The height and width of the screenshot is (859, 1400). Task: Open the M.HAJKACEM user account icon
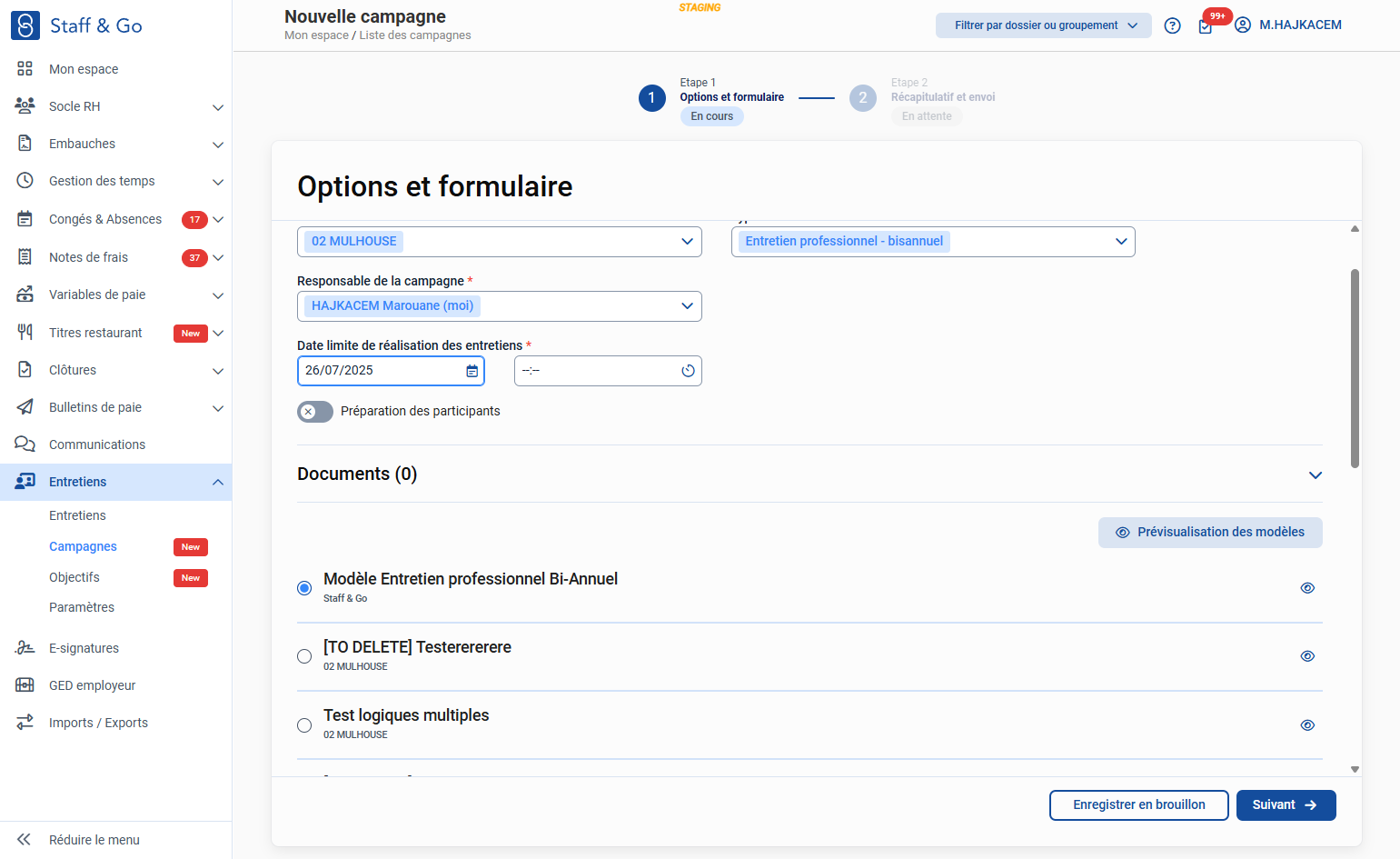[1243, 25]
